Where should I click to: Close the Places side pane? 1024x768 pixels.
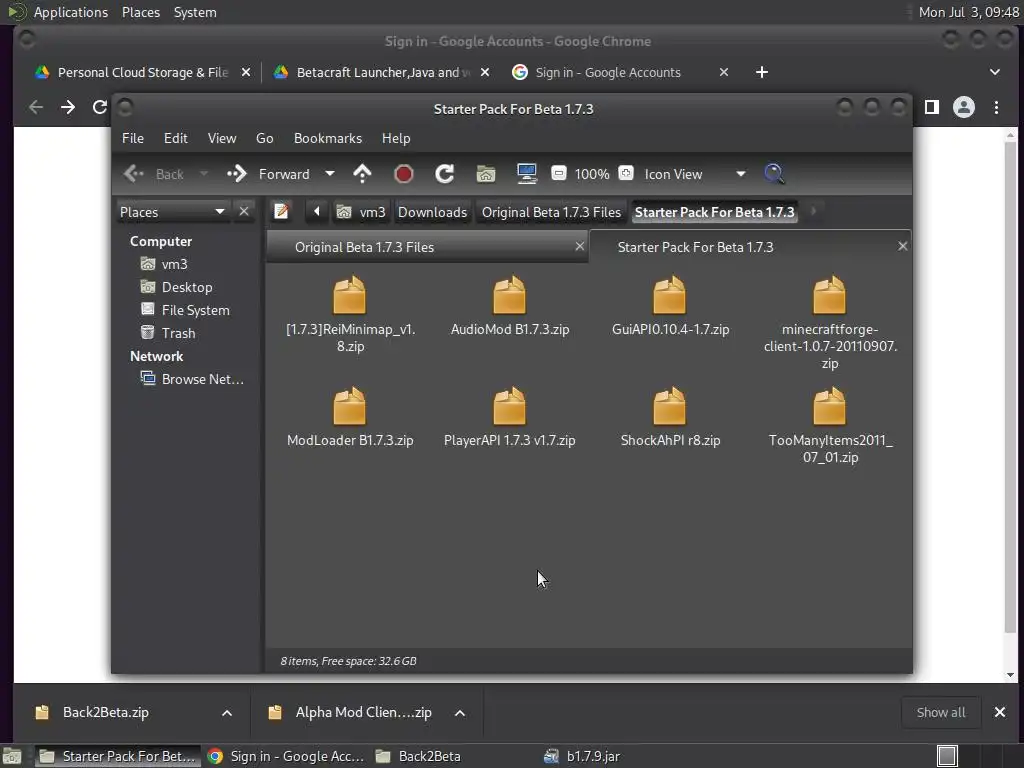pos(244,212)
